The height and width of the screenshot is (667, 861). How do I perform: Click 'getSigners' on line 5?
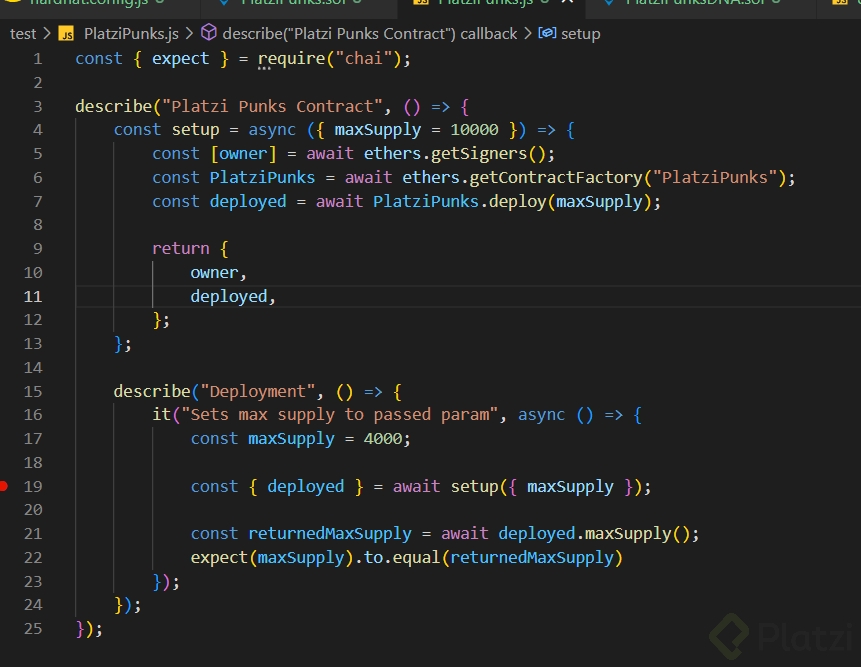coord(479,154)
